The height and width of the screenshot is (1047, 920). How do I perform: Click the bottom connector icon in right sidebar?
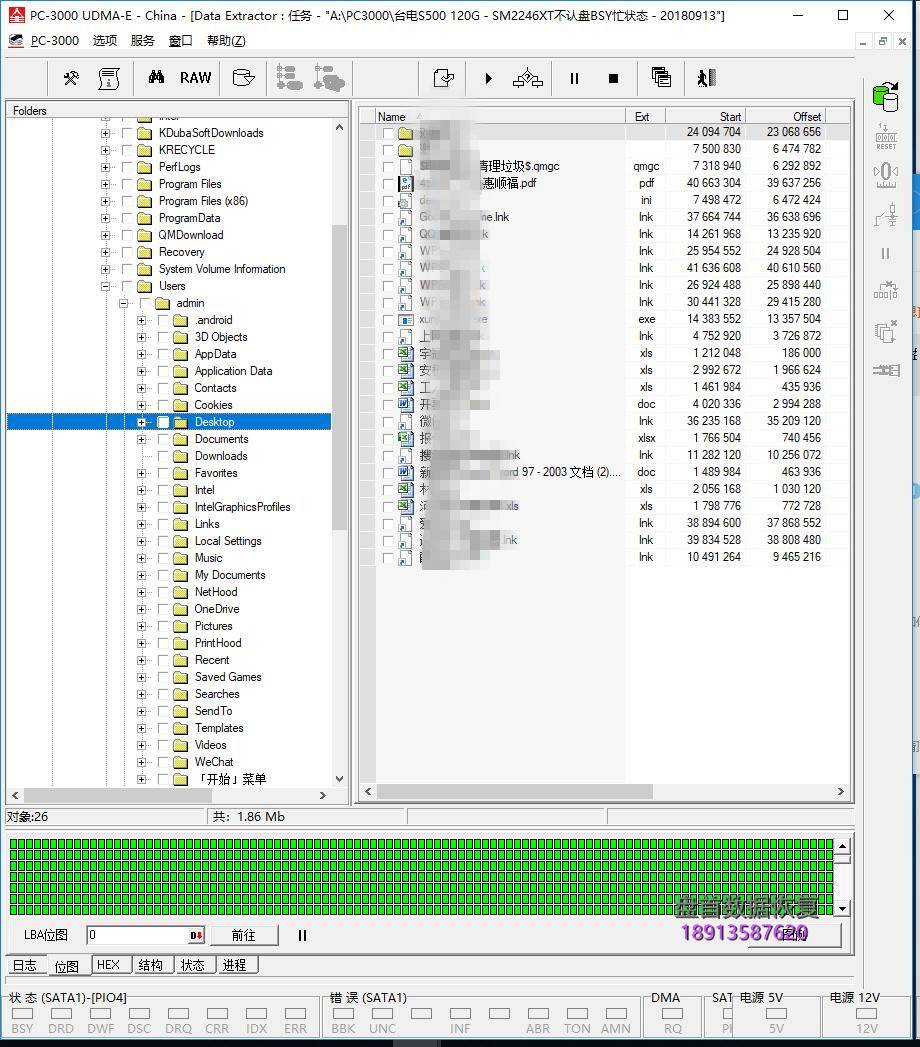(886, 370)
